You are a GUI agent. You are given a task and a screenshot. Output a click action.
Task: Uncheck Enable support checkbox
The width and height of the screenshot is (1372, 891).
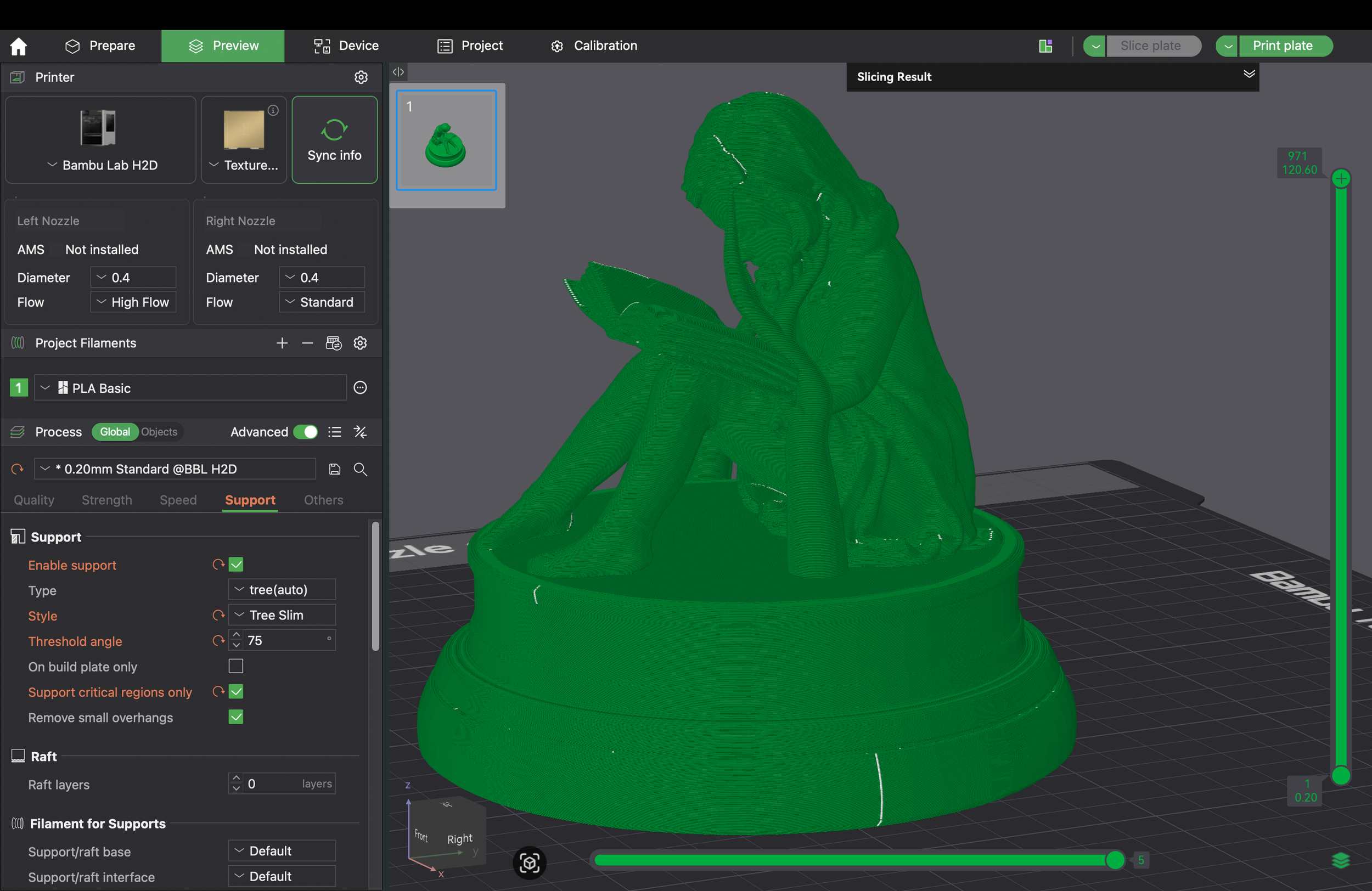click(x=236, y=565)
